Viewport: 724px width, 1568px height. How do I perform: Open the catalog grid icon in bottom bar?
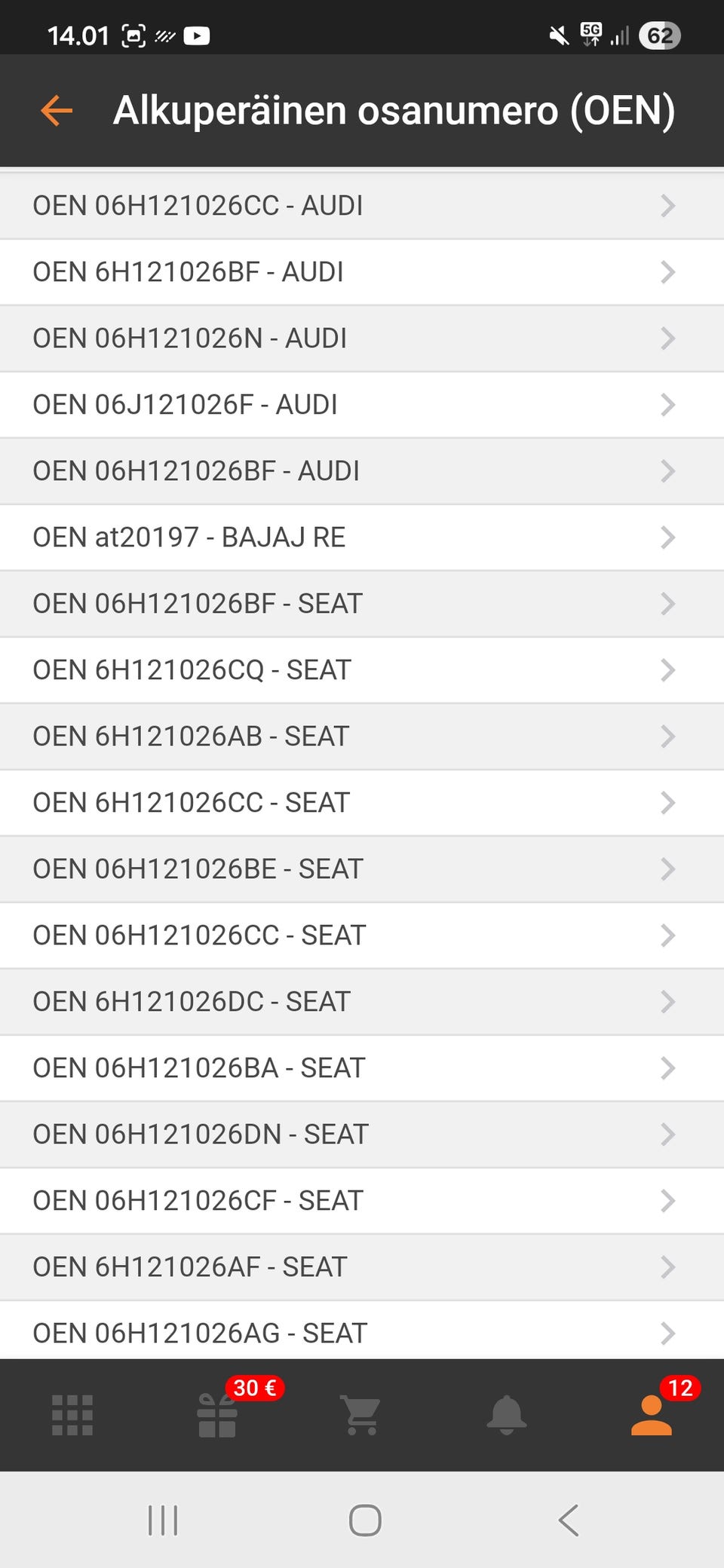click(72, 1415)
